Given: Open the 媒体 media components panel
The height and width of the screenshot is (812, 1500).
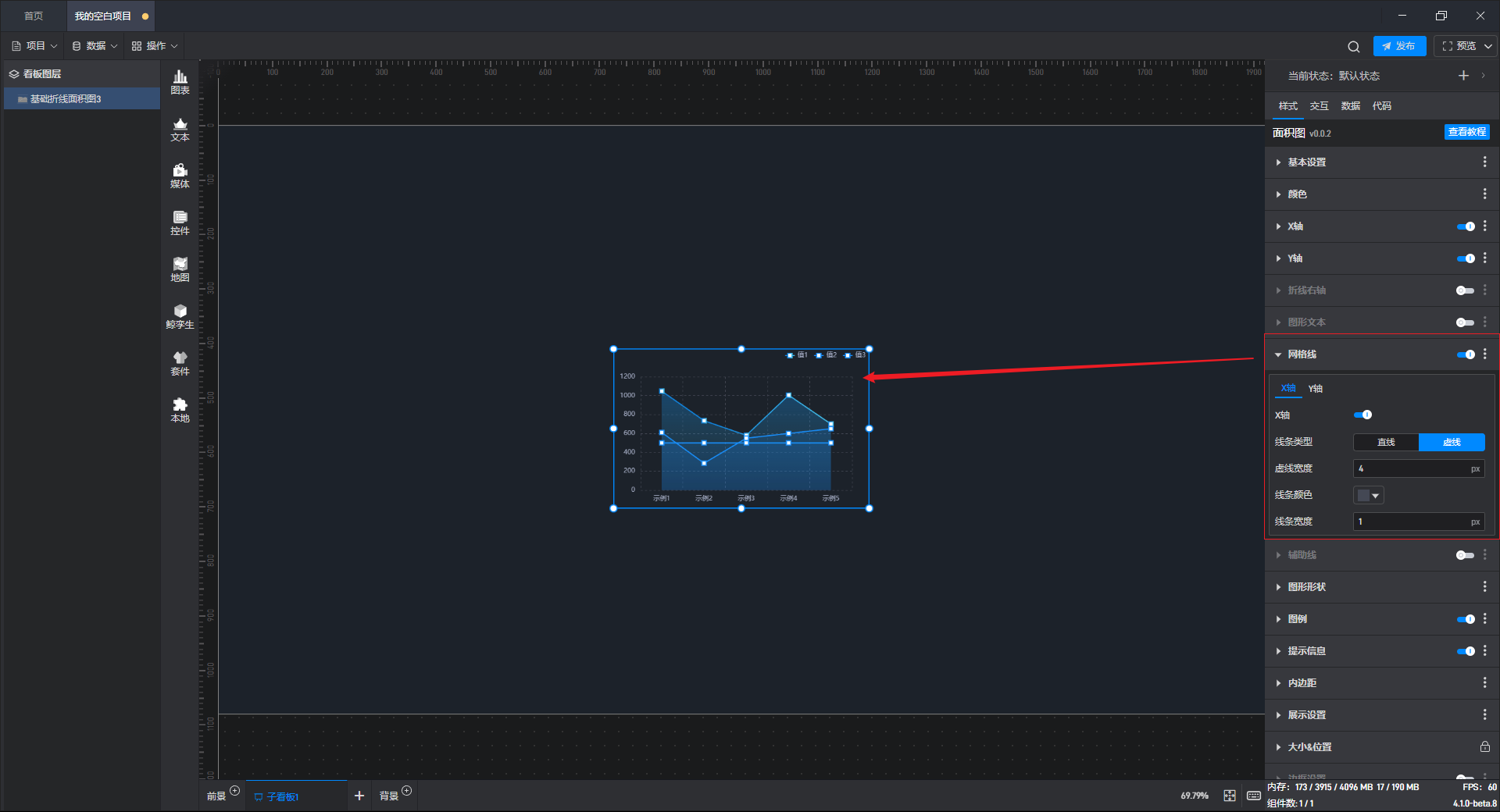Looking at the screenshot, I should click(x=180, y=176).
